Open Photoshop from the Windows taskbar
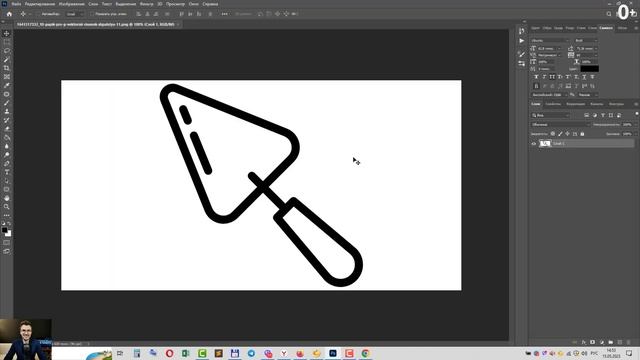Screen dimensions: 640x360 click(x=333, y=353)
